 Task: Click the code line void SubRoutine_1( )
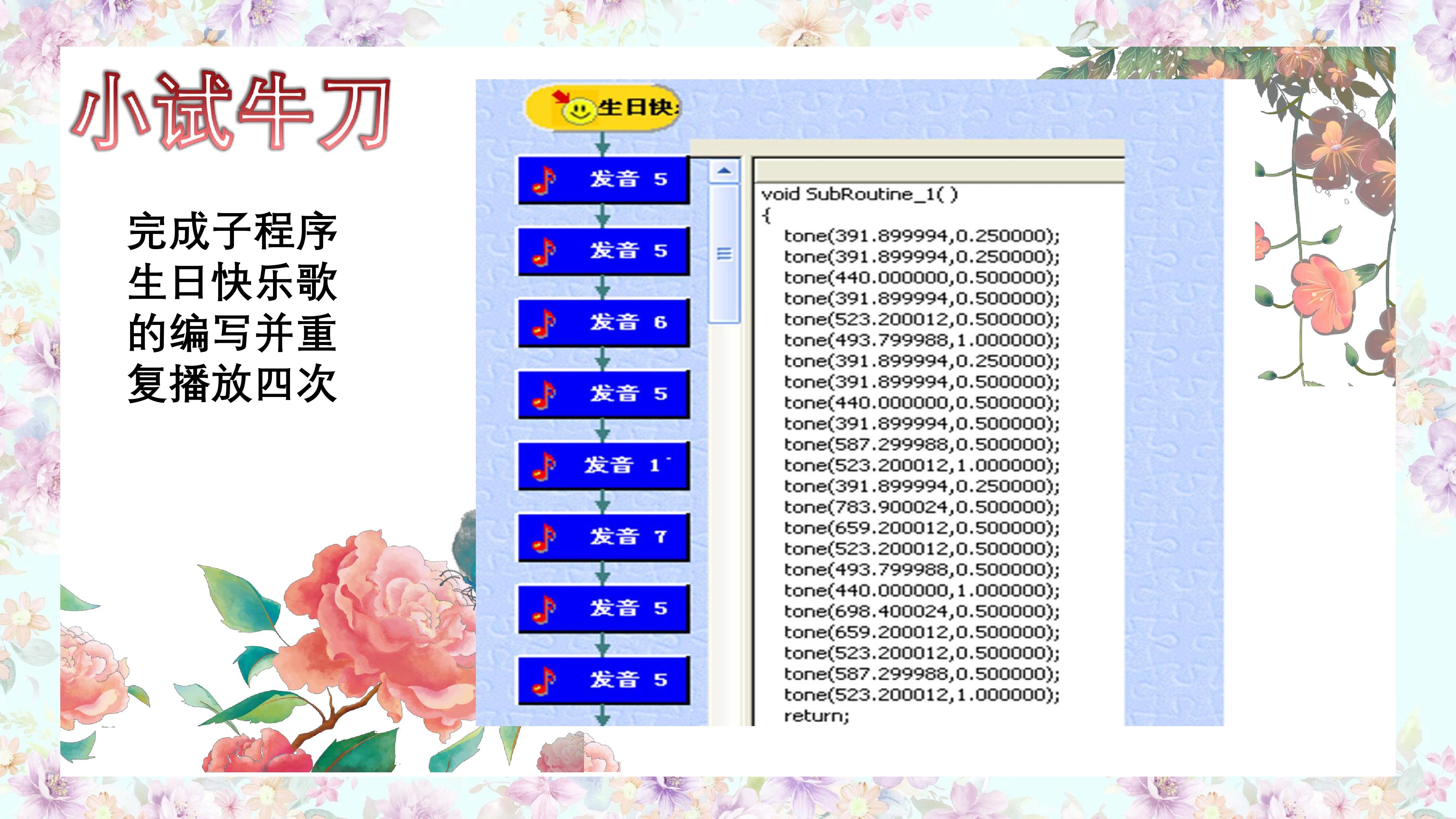[859, 195]
